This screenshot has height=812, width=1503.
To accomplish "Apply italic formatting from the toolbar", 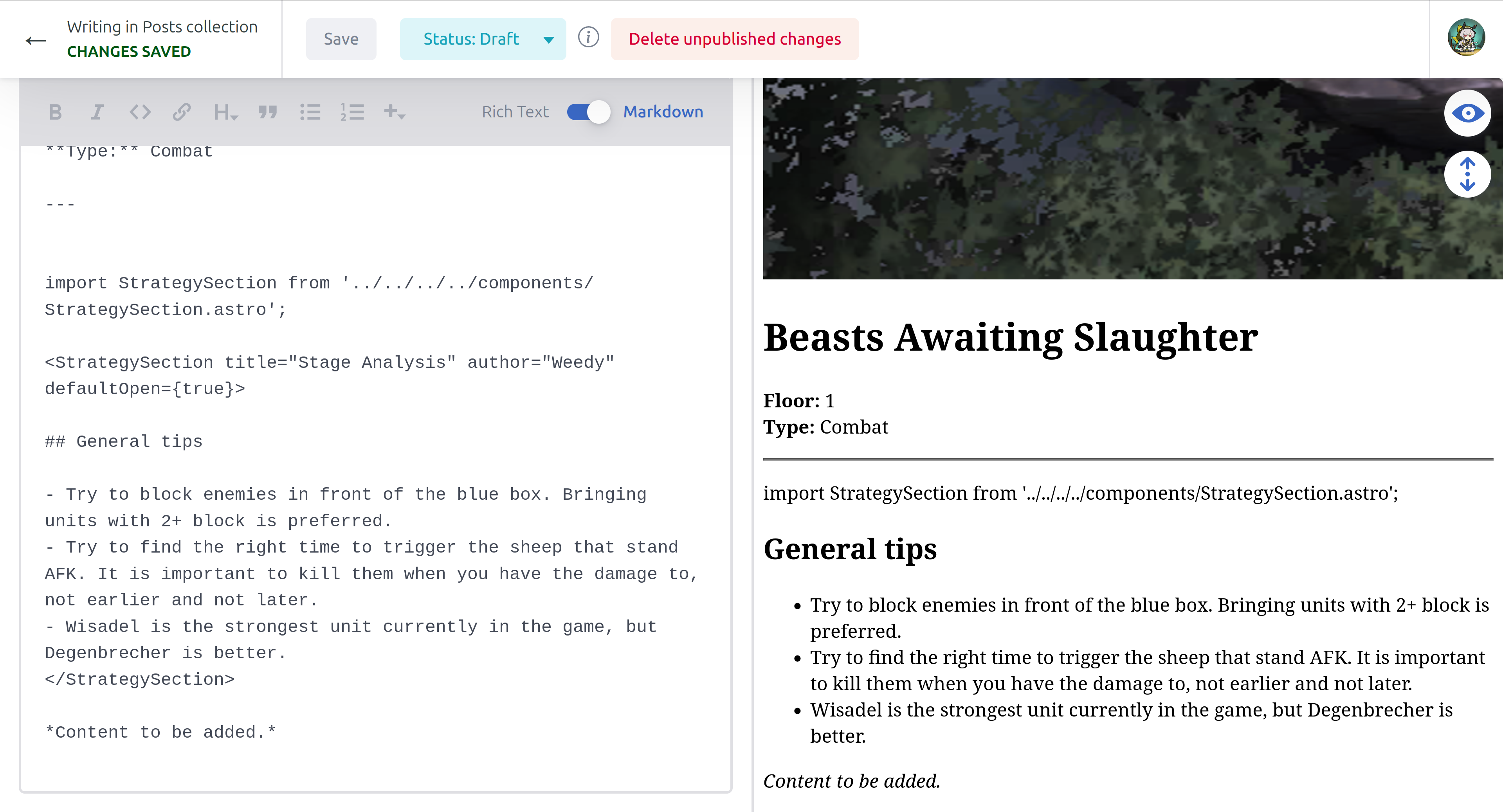I will 97,112.
